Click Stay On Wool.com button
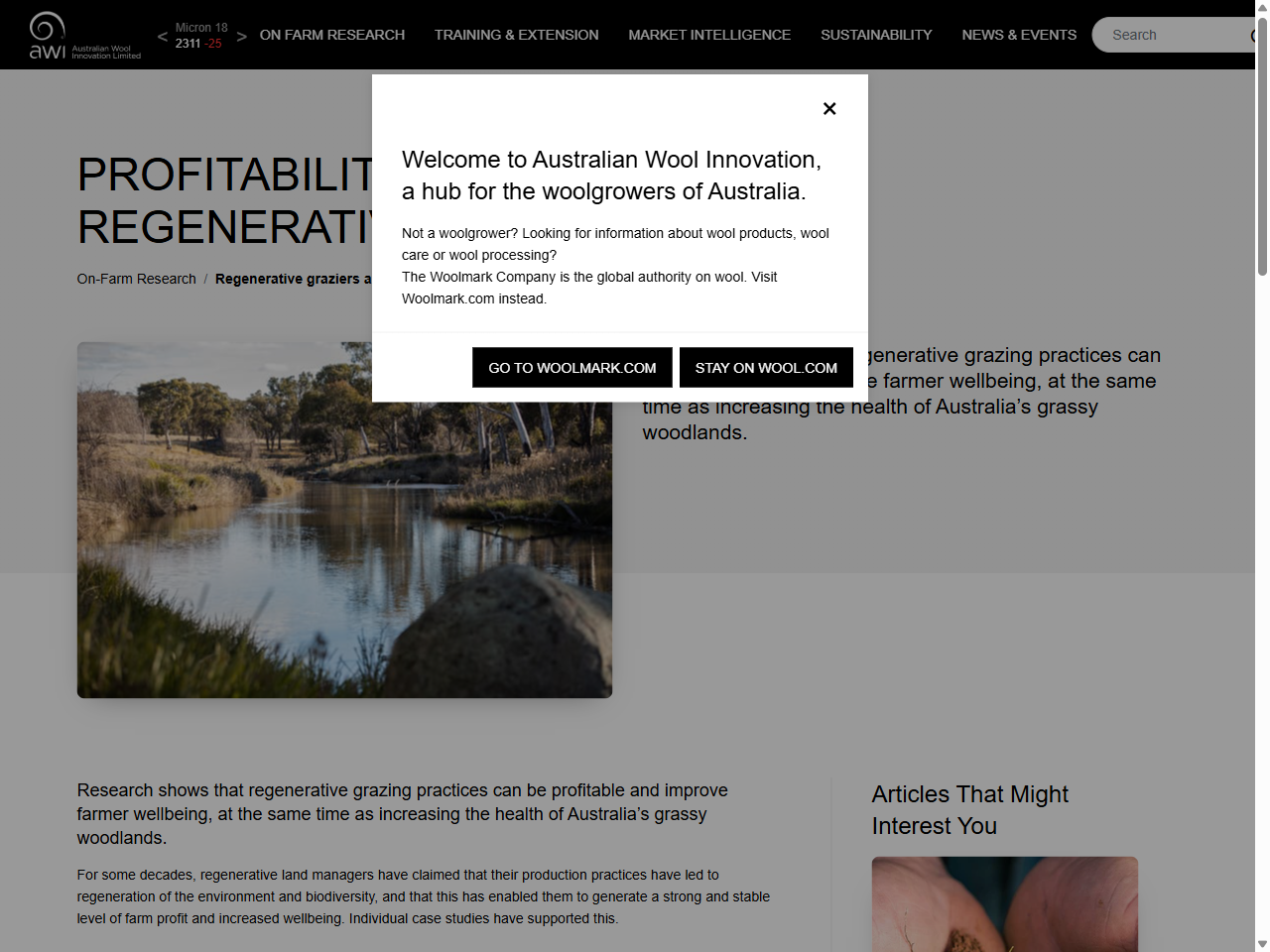The width and height of the screenshot is (1270, 952). (x=766, y=368)
